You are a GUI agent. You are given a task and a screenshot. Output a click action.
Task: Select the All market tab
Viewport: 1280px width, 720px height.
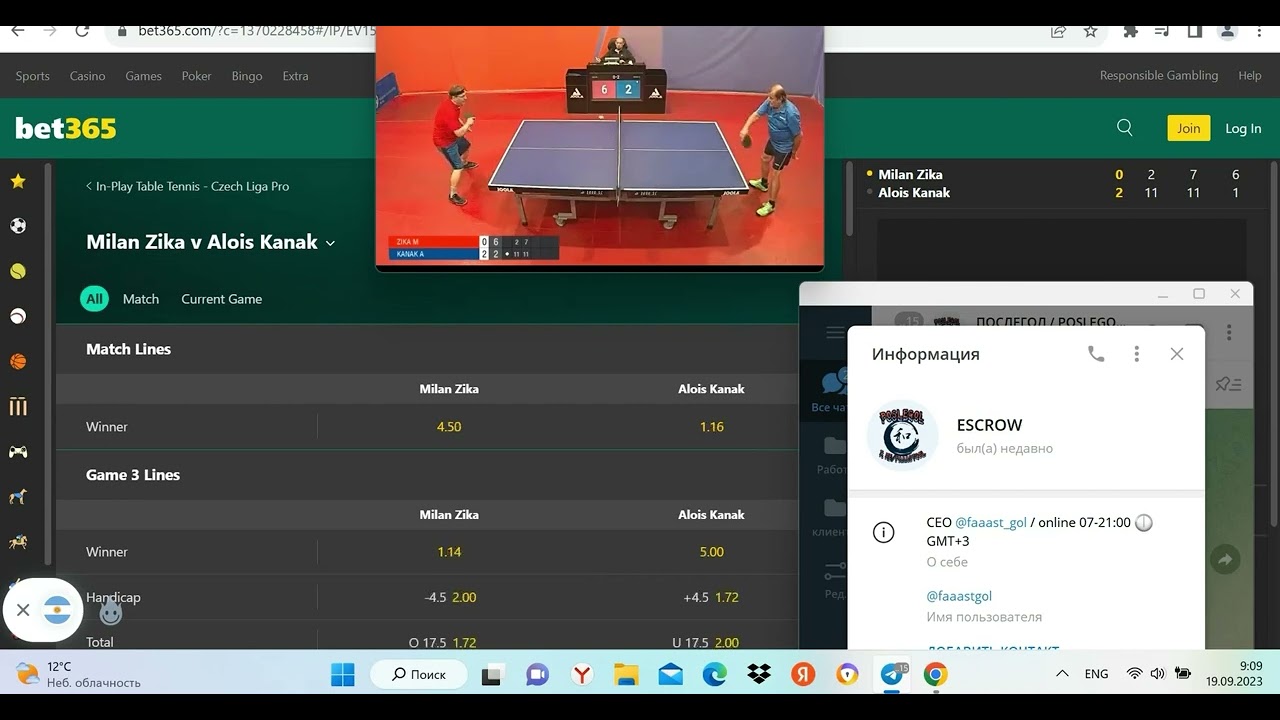coord(94,299)
